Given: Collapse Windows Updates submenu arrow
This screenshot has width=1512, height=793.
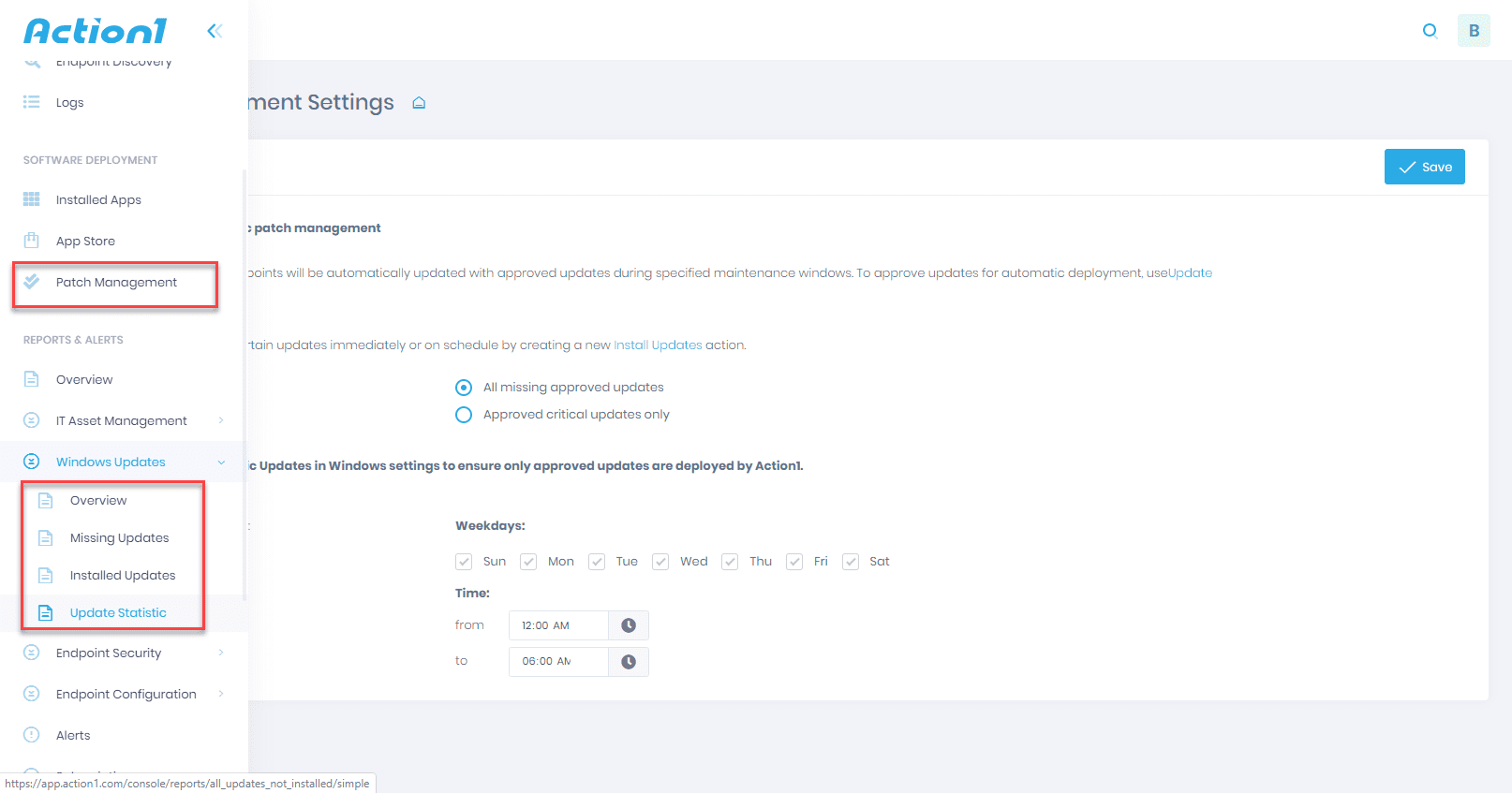Looking at the screenshot, I should coord(221,462).
